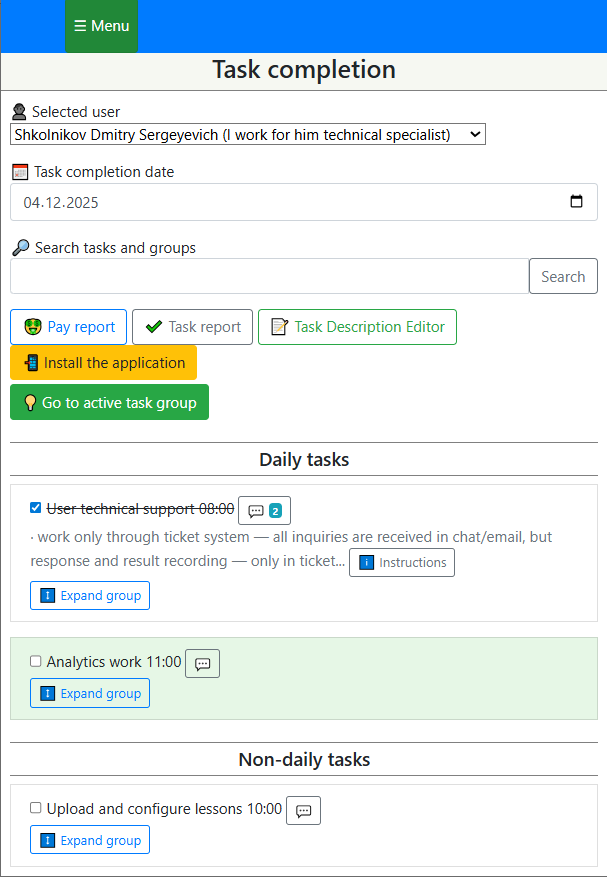Screen dimensions: 607x877
Task: Expand group under User technical support
Action: (x=90, y=596)
